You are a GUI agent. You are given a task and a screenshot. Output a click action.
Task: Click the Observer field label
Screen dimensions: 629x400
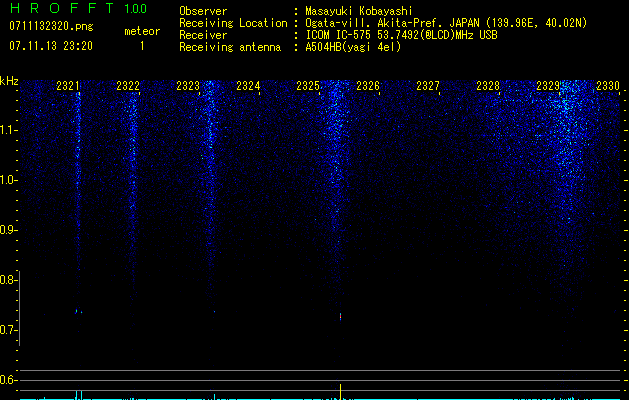pyautogui.click(x=203, y=11)
